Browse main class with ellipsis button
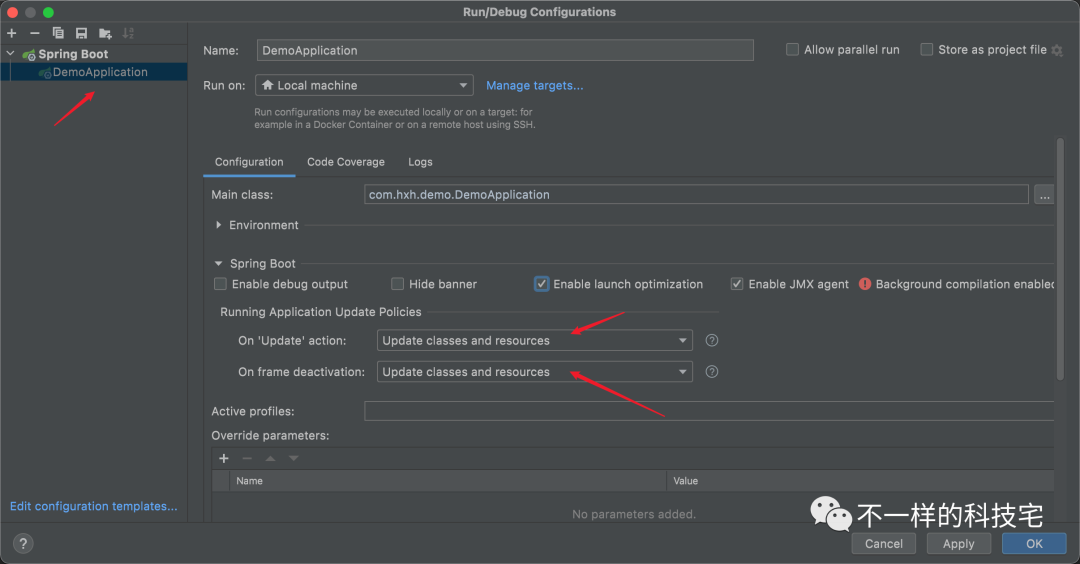The image size is (1080, 564). tap(1044, 195)
